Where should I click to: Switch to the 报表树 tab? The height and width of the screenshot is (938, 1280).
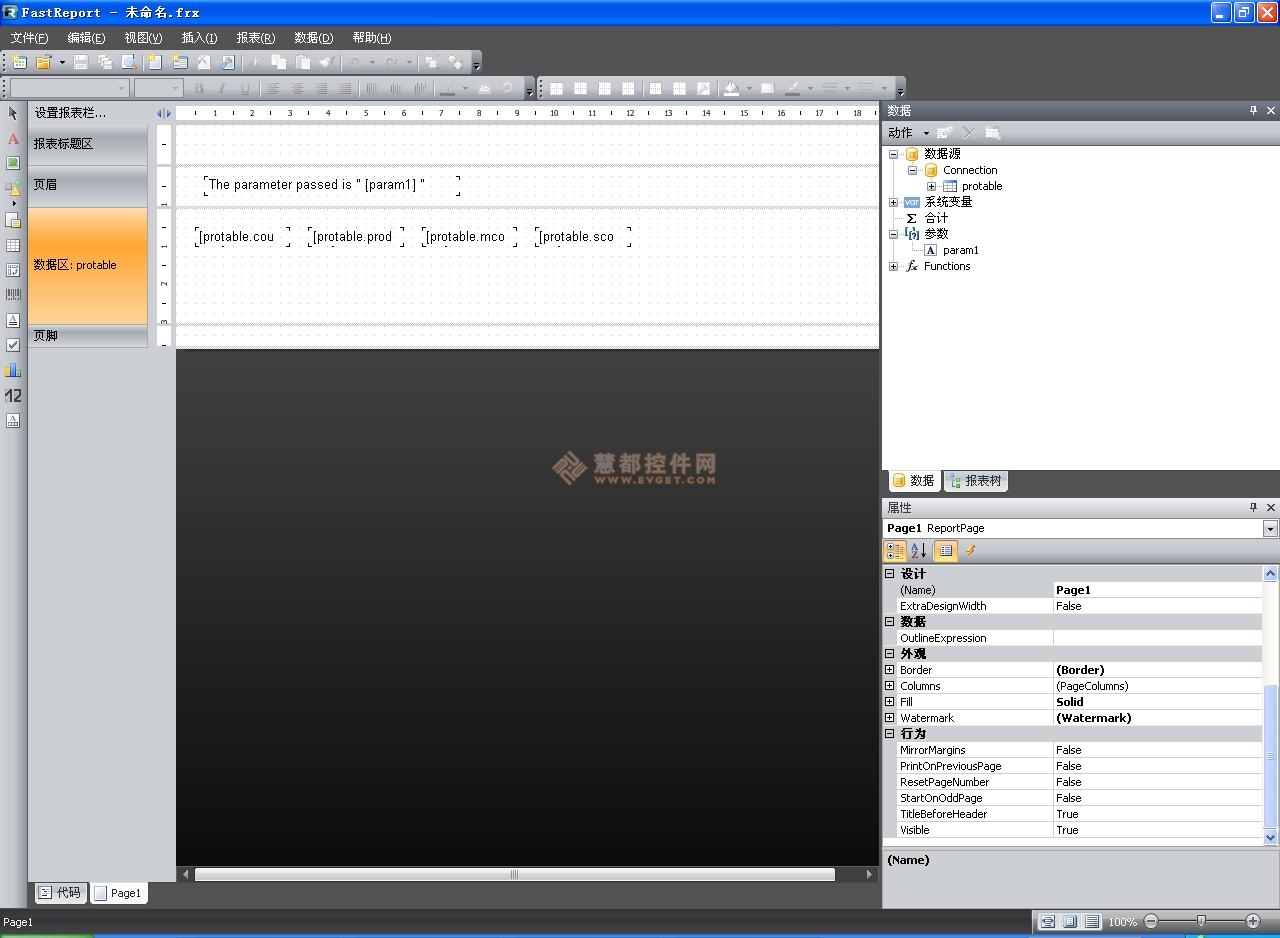coord(975,481)
